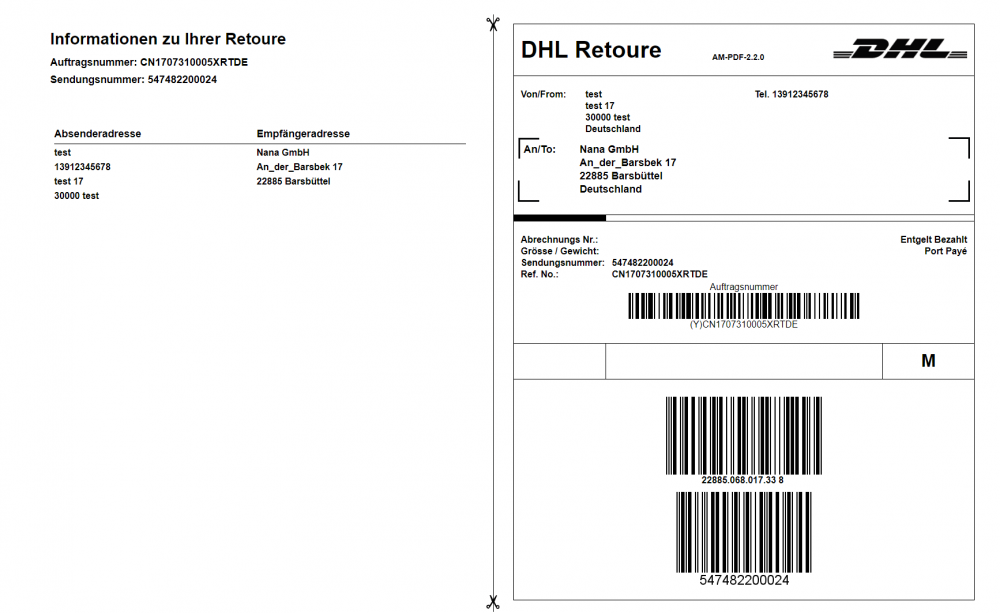Select '547482200024' below the bottom barcode
The image size is (1000, 613).
[744, 580]
